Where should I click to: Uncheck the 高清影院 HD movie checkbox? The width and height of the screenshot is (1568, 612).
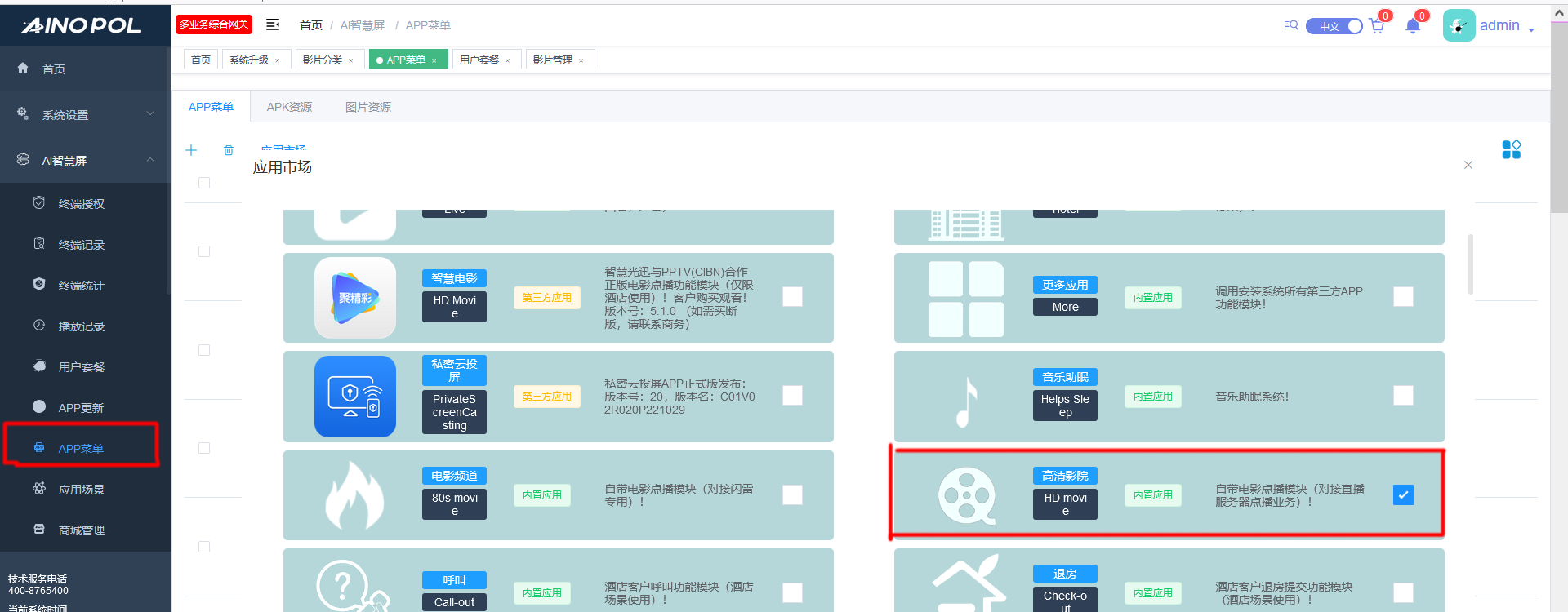point(1402,495)
